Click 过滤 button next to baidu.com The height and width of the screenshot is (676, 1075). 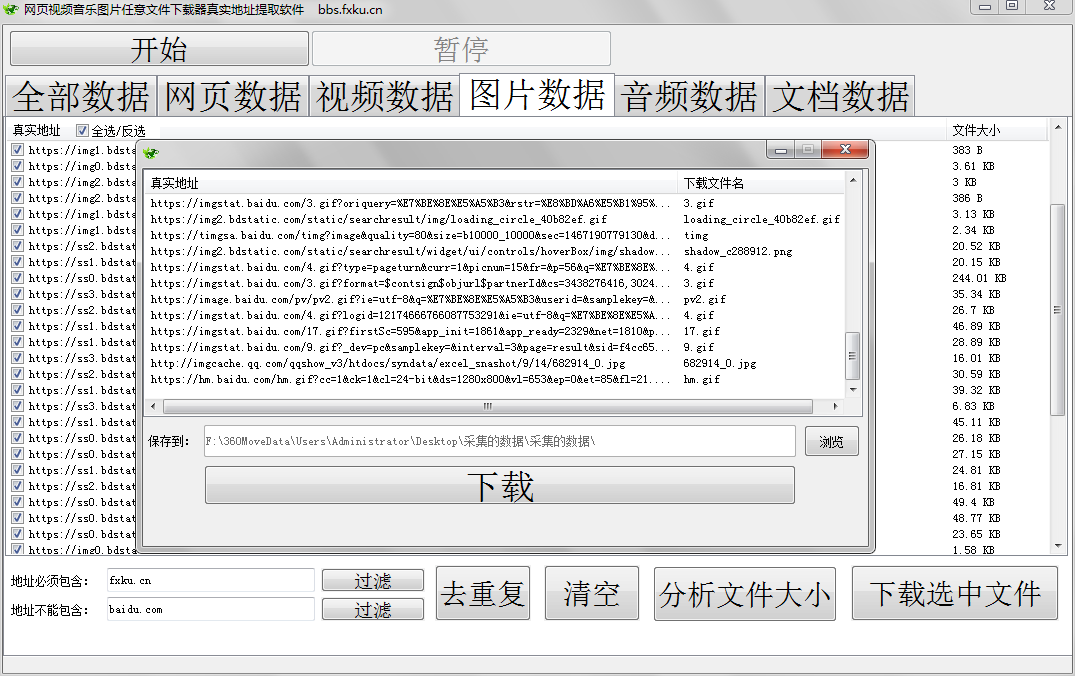pos(373,609)
